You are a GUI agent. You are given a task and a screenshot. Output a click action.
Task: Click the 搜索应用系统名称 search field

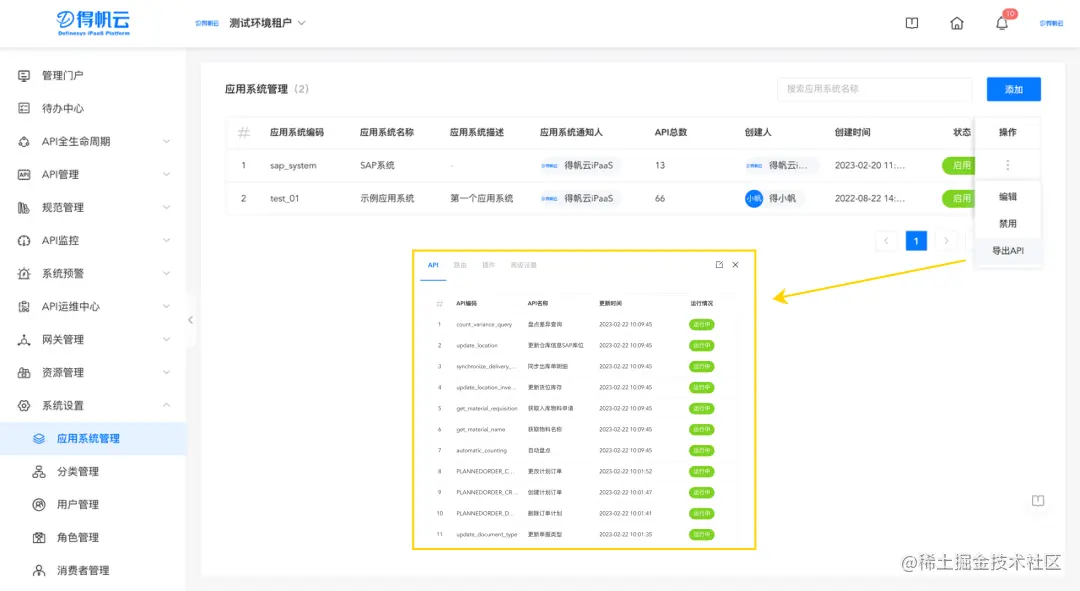(874, 89)
